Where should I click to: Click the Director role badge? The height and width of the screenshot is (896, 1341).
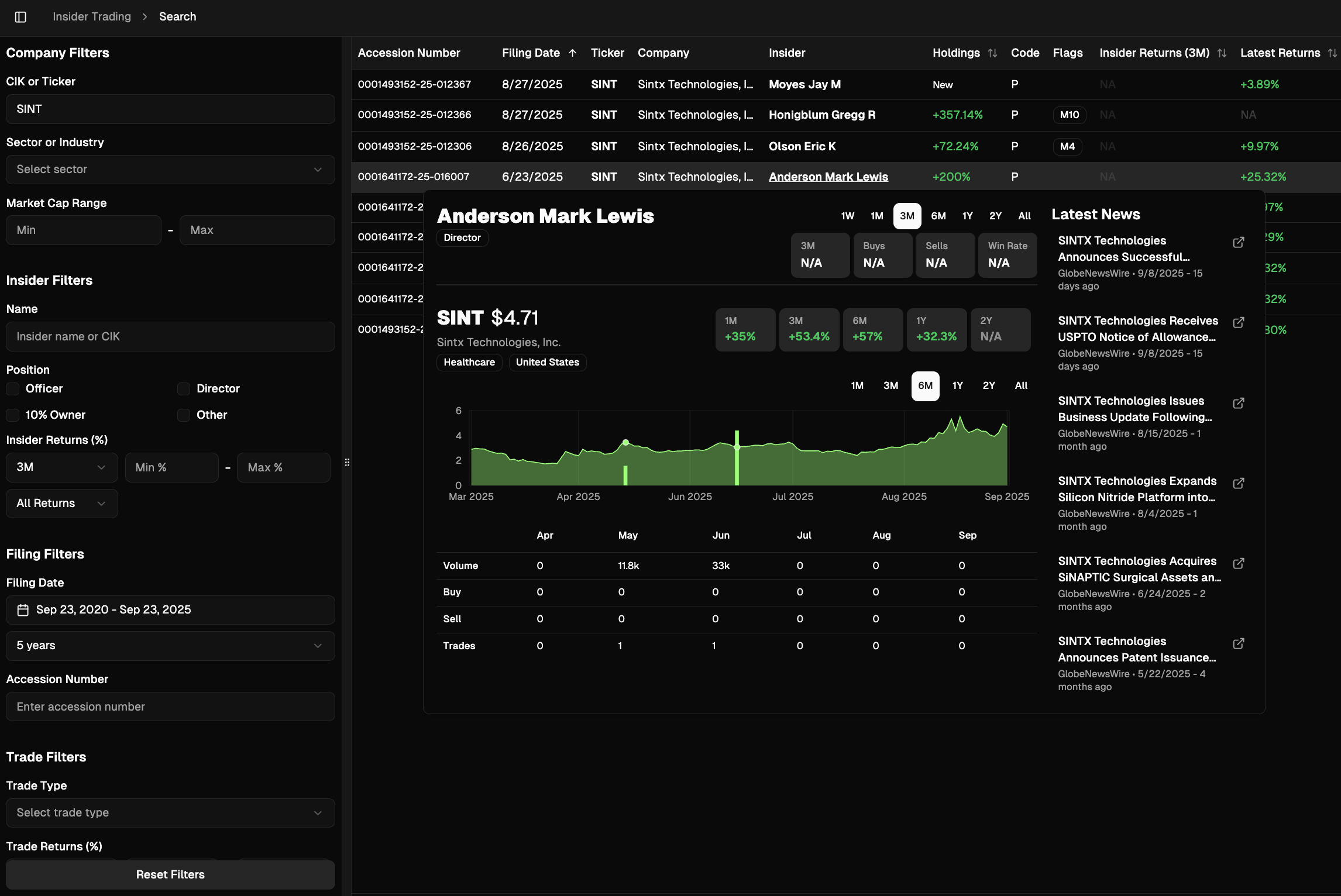tap(462, 238)
